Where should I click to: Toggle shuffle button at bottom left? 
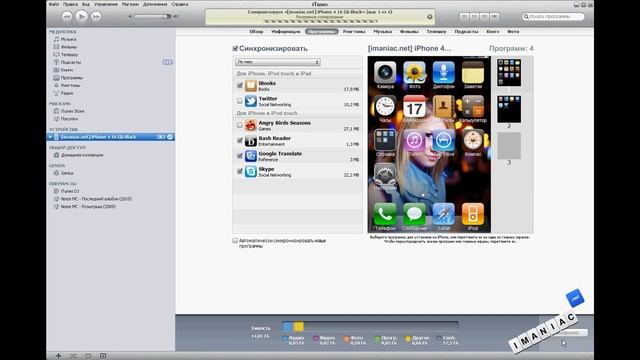pos(73,356)
